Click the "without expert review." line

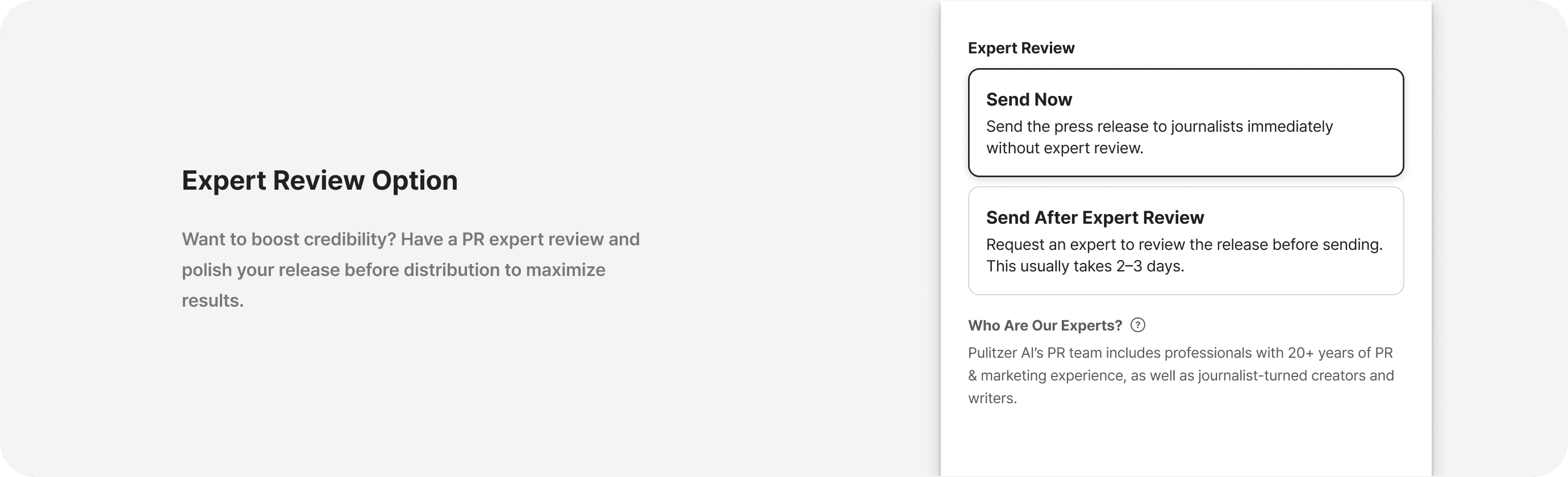(x=1065, y=148)
